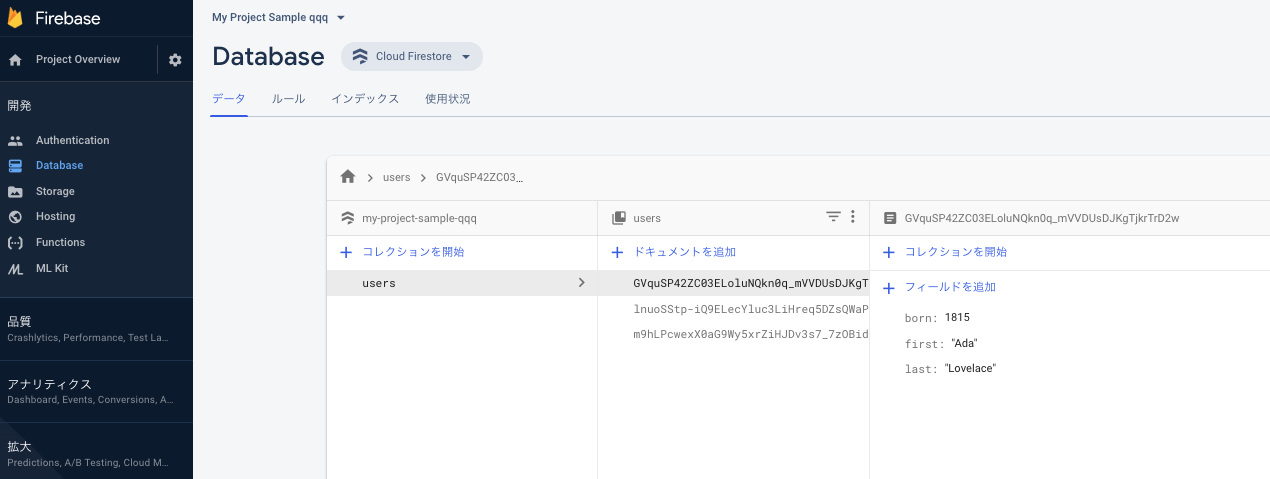Viewport: 1270px width, 479px height.
Task: Expand the users row chevron
Action: point(581,283)
